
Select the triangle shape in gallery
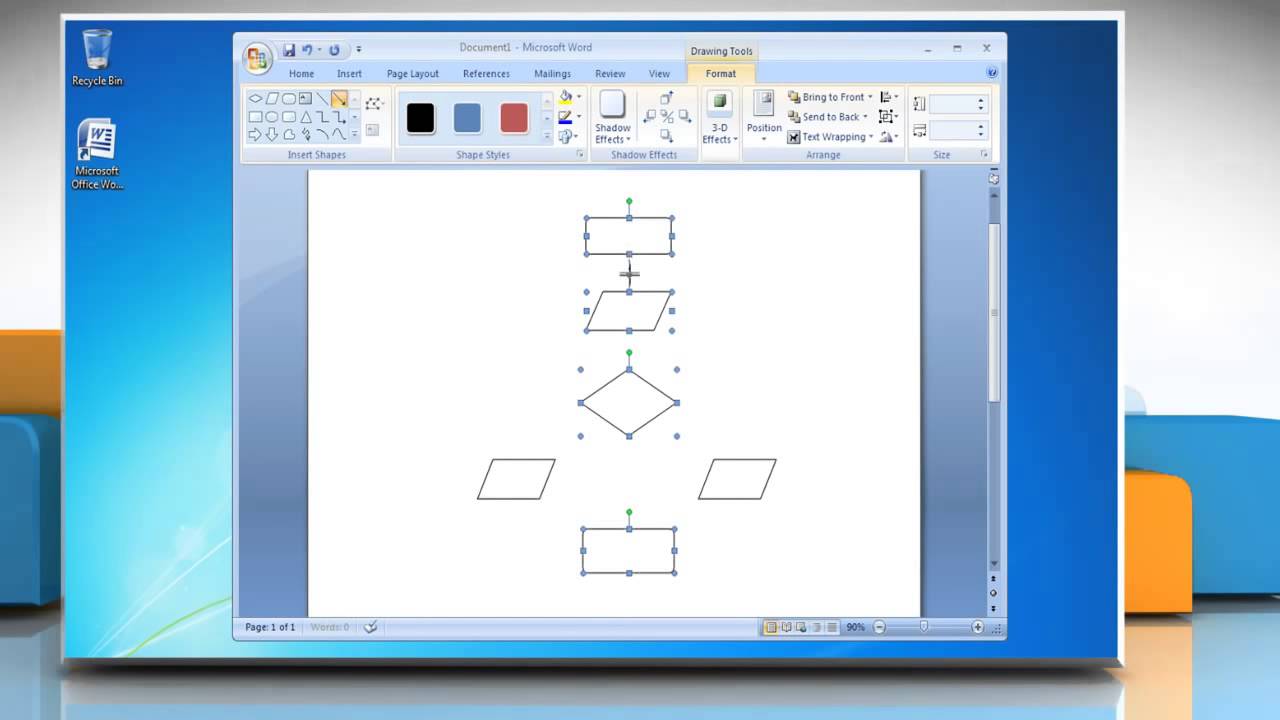pyautogui.click(x=306, y=117)
